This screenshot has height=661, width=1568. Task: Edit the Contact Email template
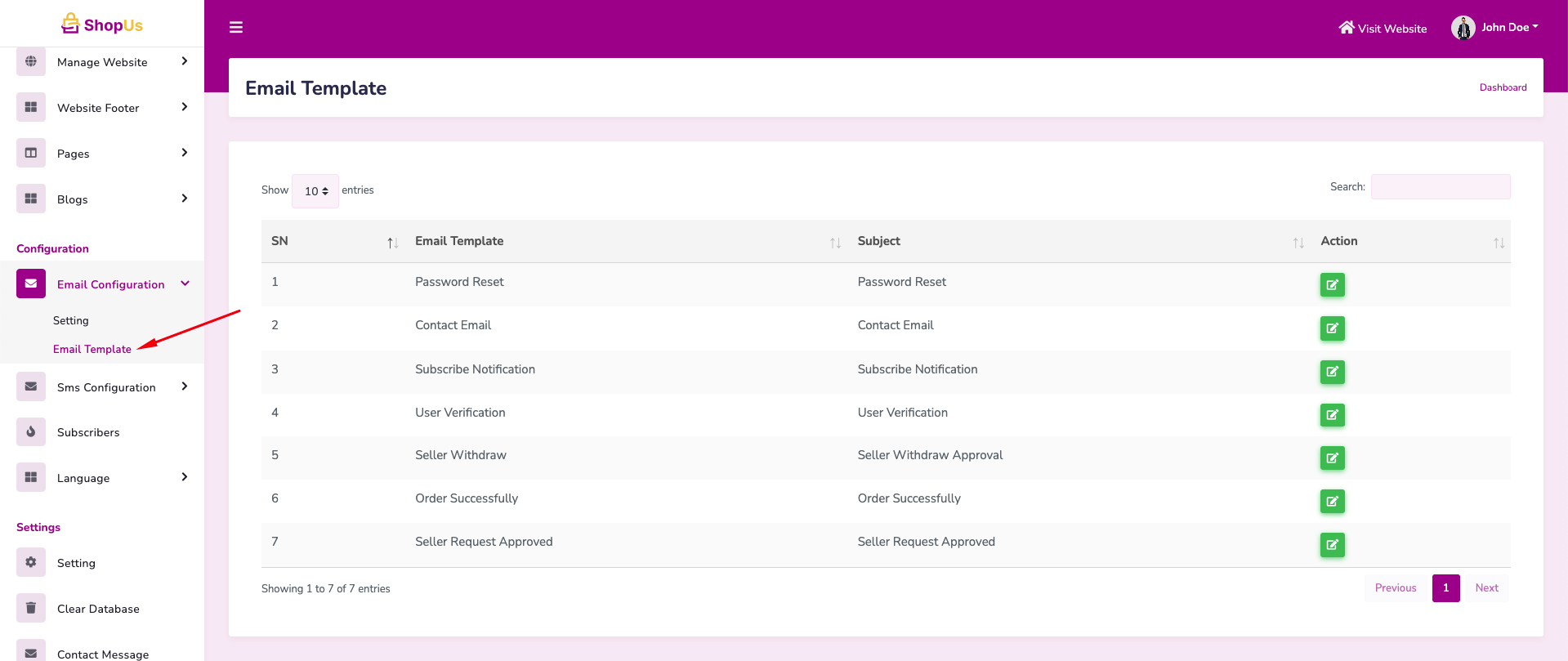coord(1332,328)
